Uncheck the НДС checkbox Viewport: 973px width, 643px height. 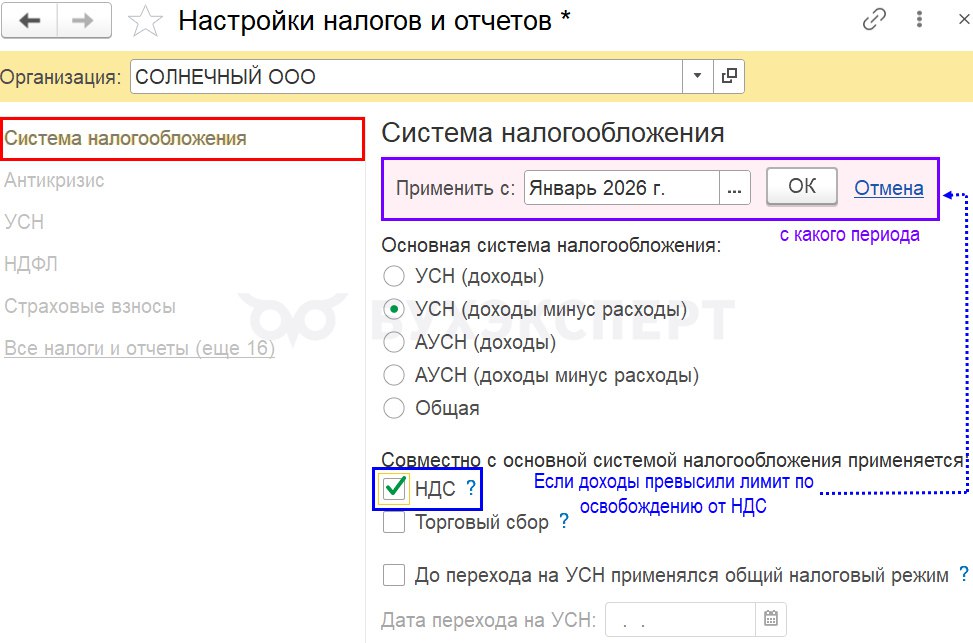[x=394, y=488]
